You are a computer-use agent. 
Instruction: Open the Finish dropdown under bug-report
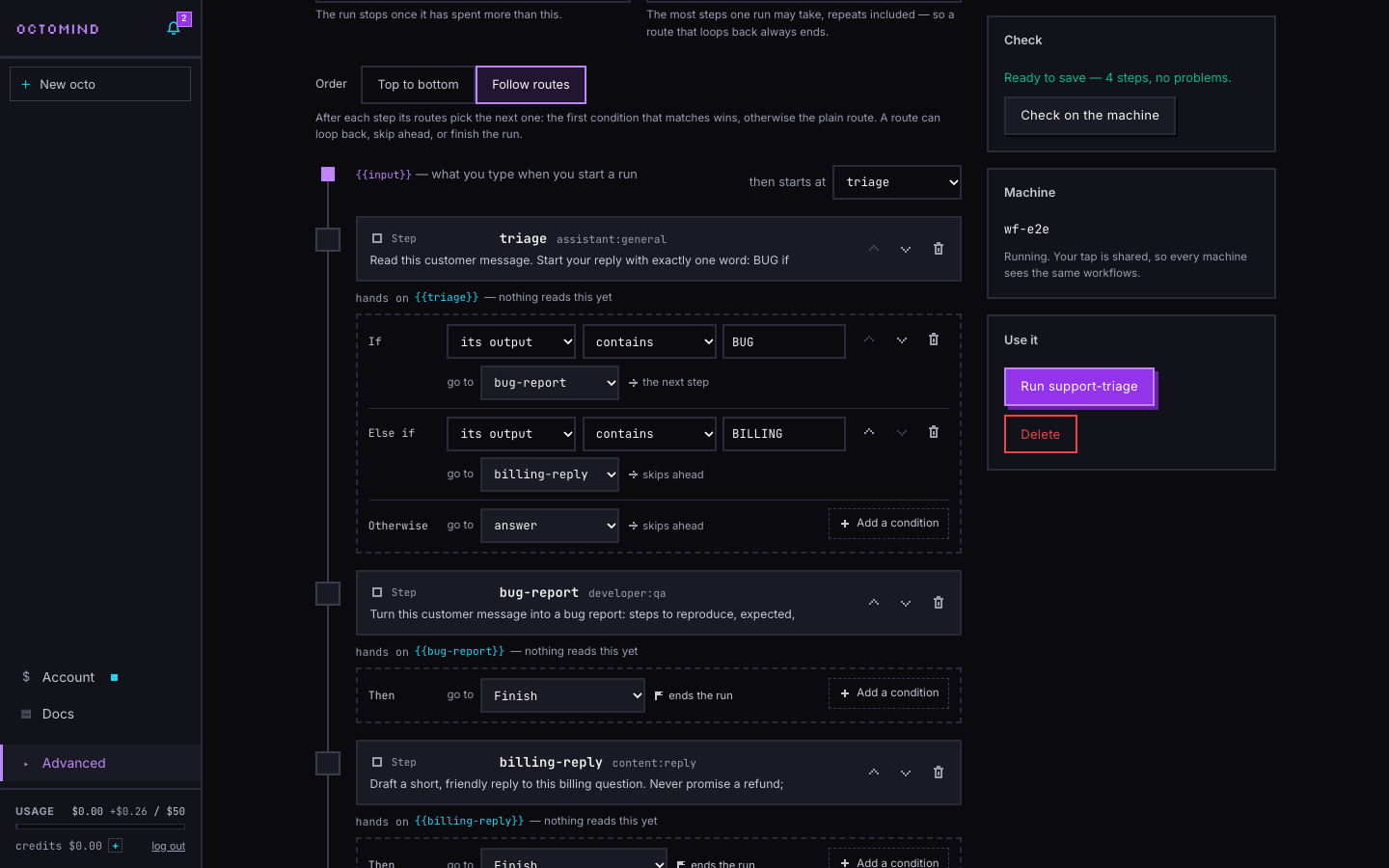[562, 695]
